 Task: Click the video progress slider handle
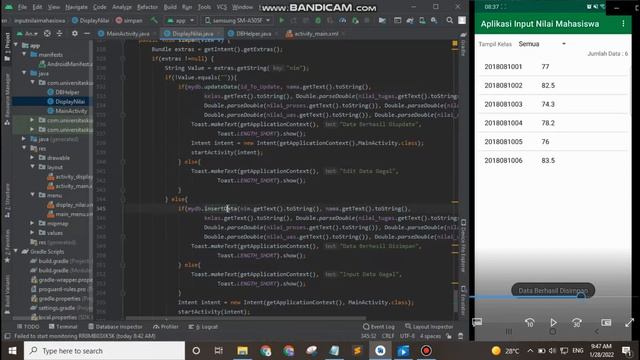[x=581, y=297]
